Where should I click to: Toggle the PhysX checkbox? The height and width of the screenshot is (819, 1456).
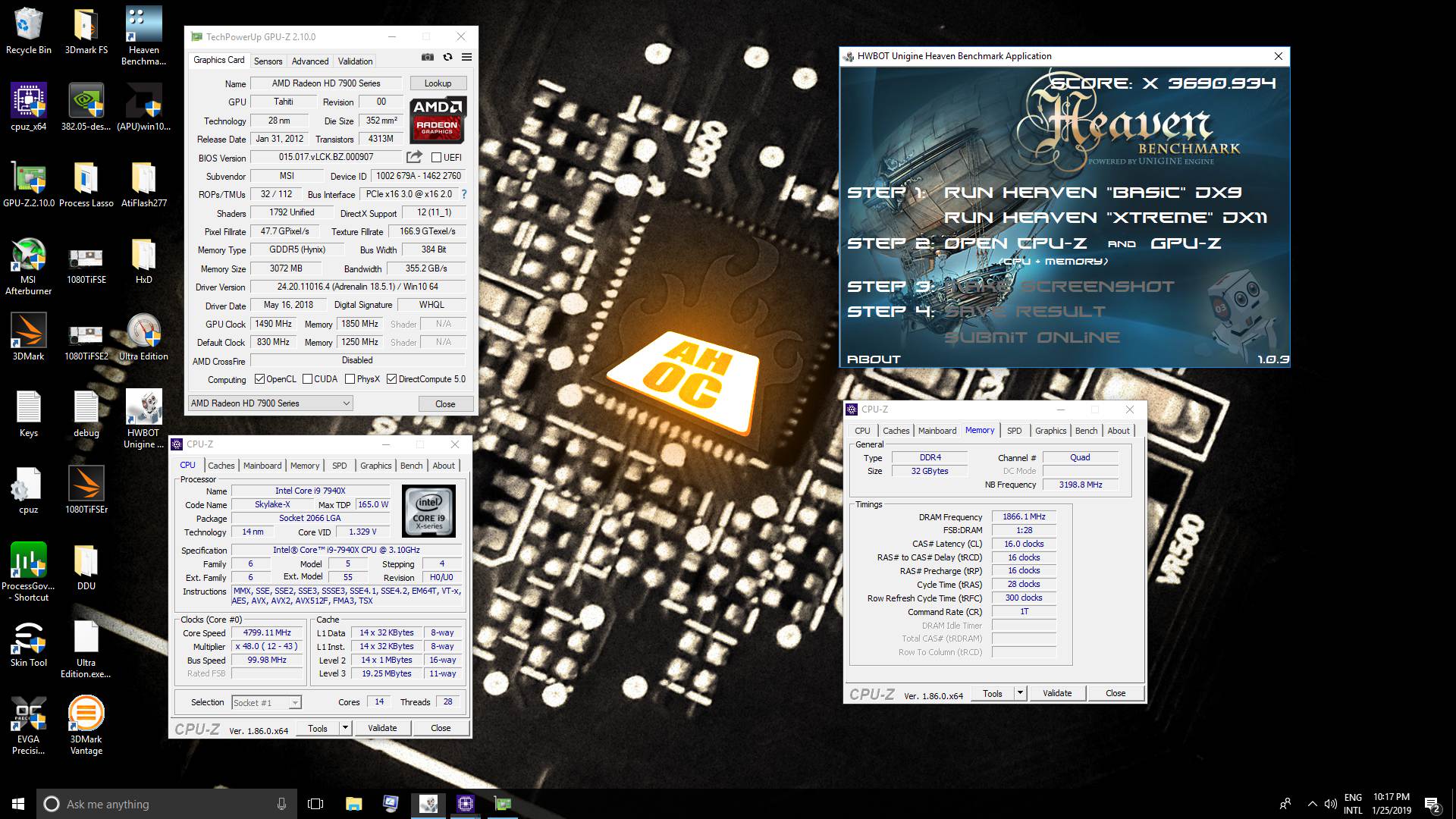click(x=350, y=379)
